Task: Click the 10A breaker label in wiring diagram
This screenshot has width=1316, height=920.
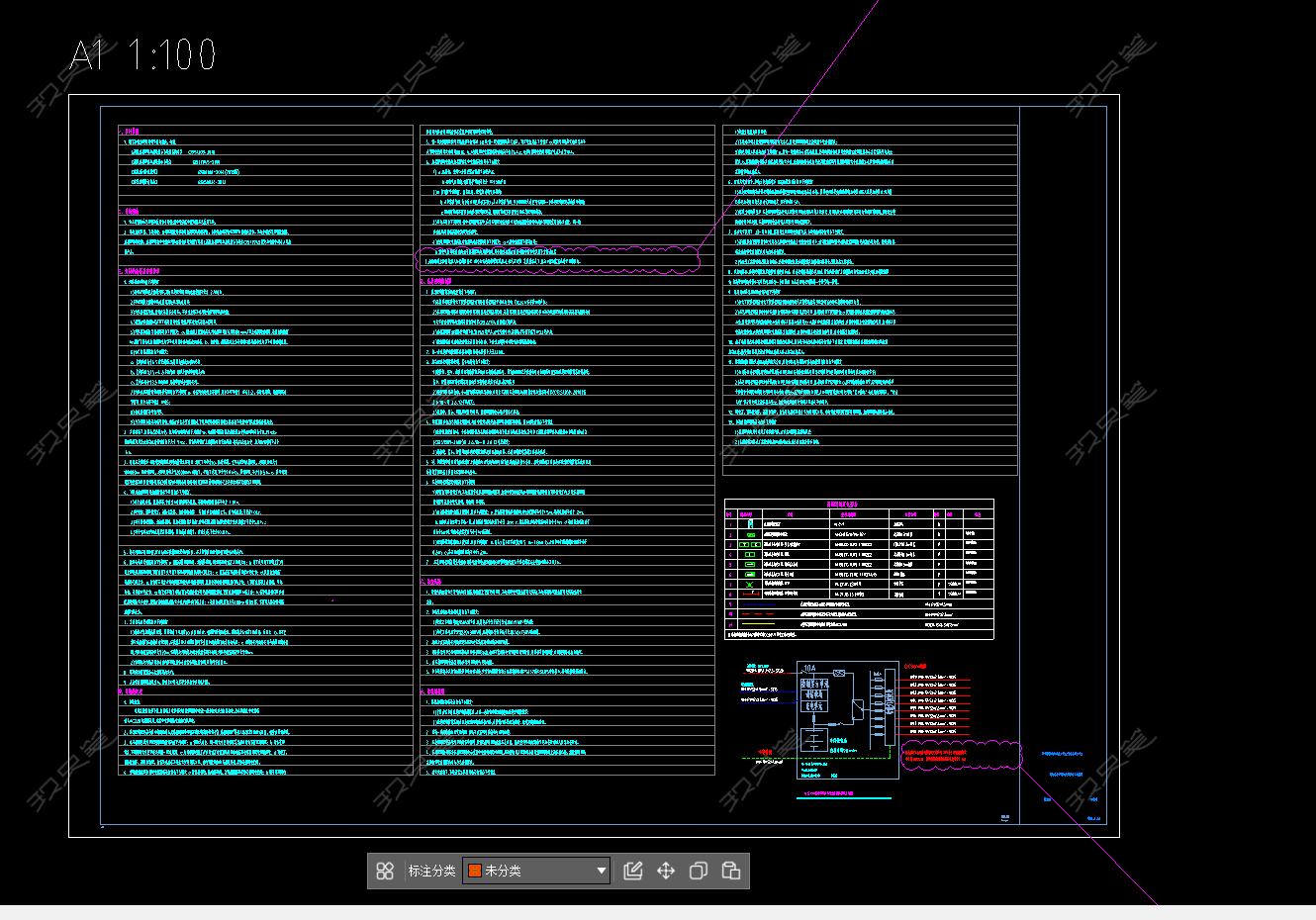Action: coord(810,669)
